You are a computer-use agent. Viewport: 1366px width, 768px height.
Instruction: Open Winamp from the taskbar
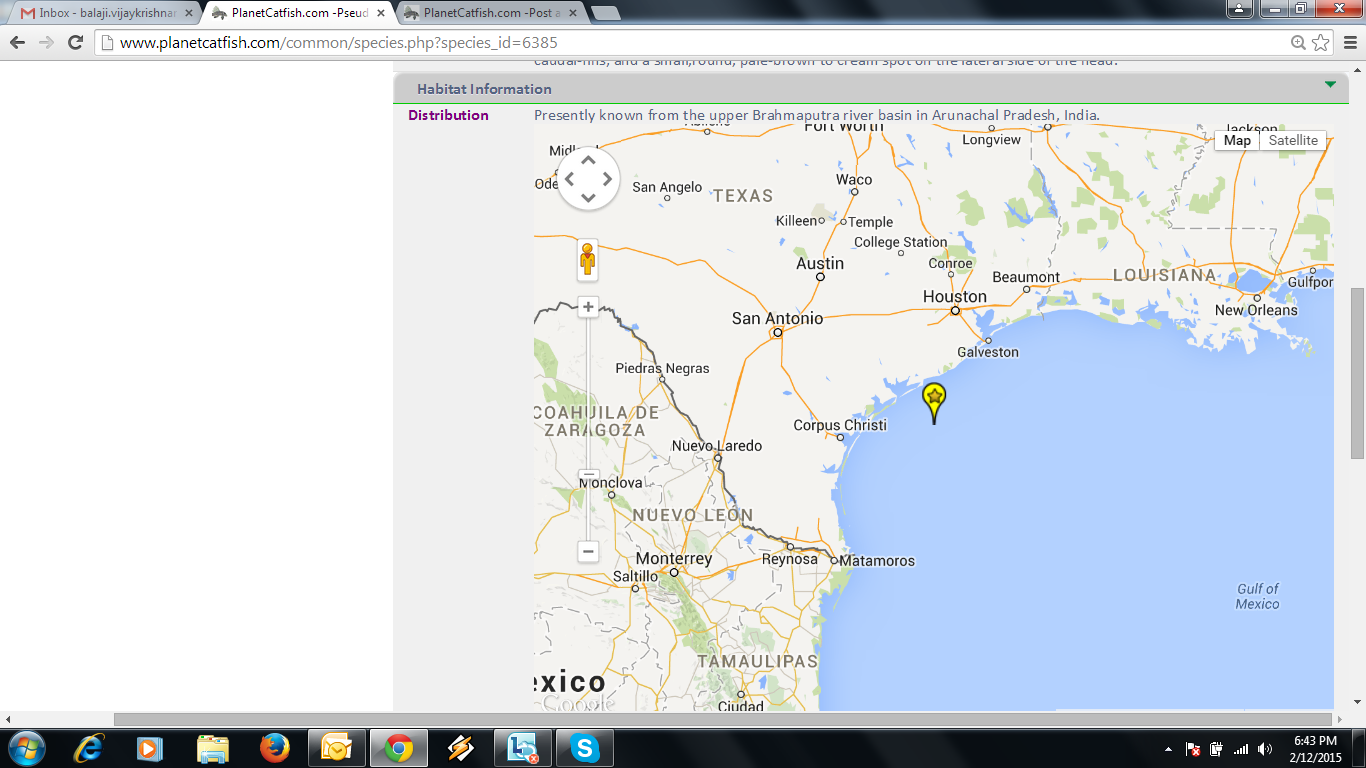460,748
